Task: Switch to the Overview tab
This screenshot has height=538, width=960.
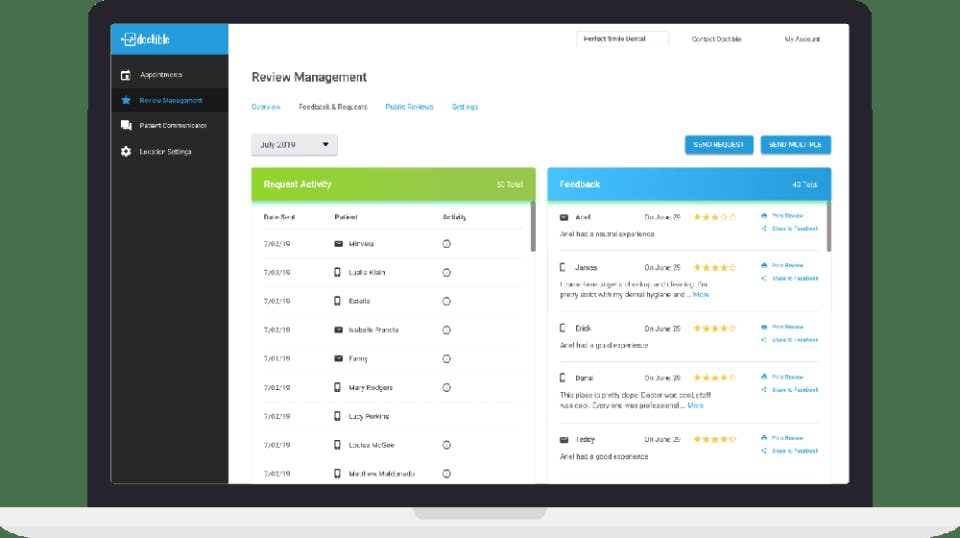Action: tap(266, 106)
